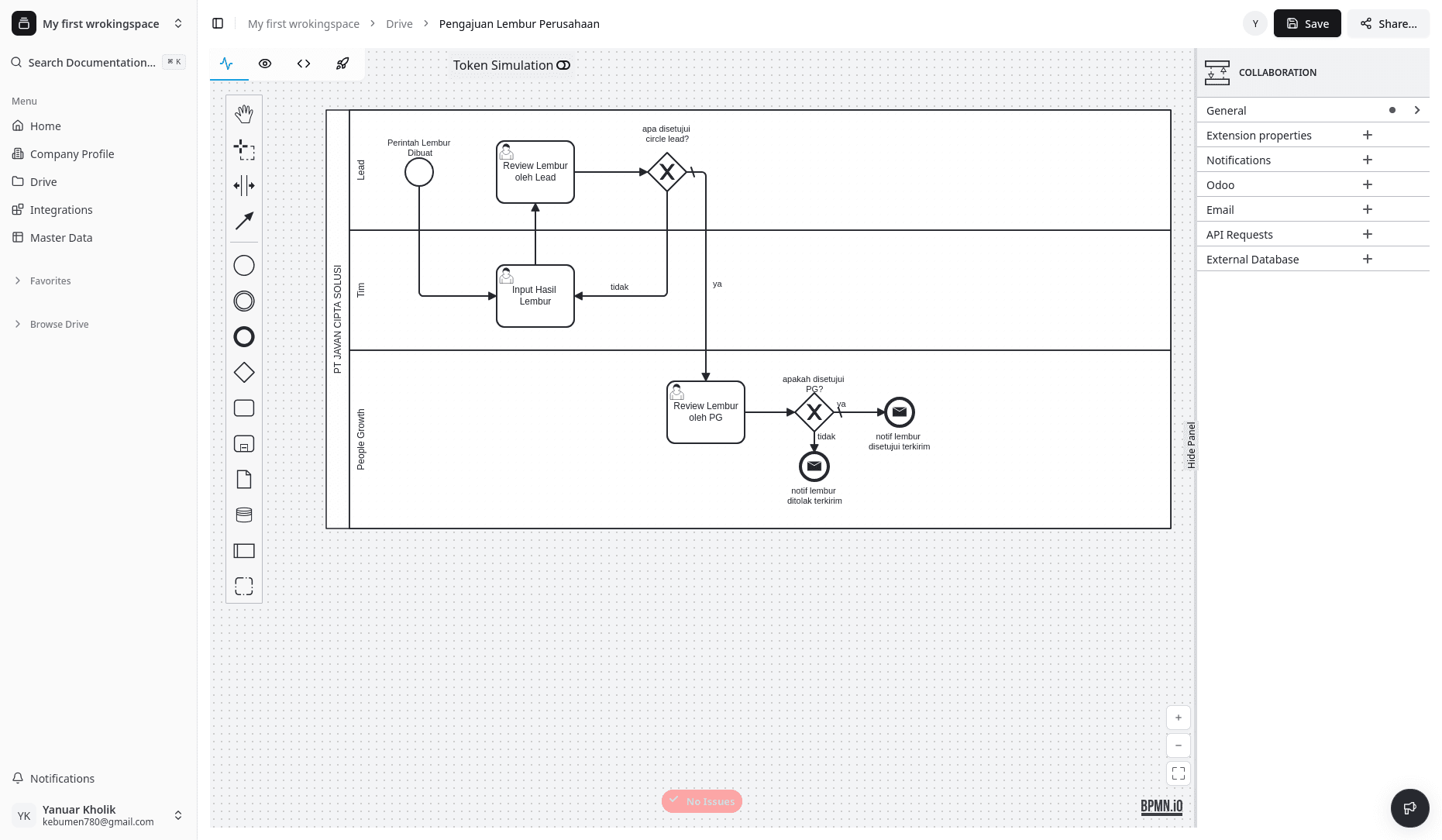The height and width of the screenshot is (840, 1442).
Task: Switch to the eye preview view
Action: (x=265, y=64)
